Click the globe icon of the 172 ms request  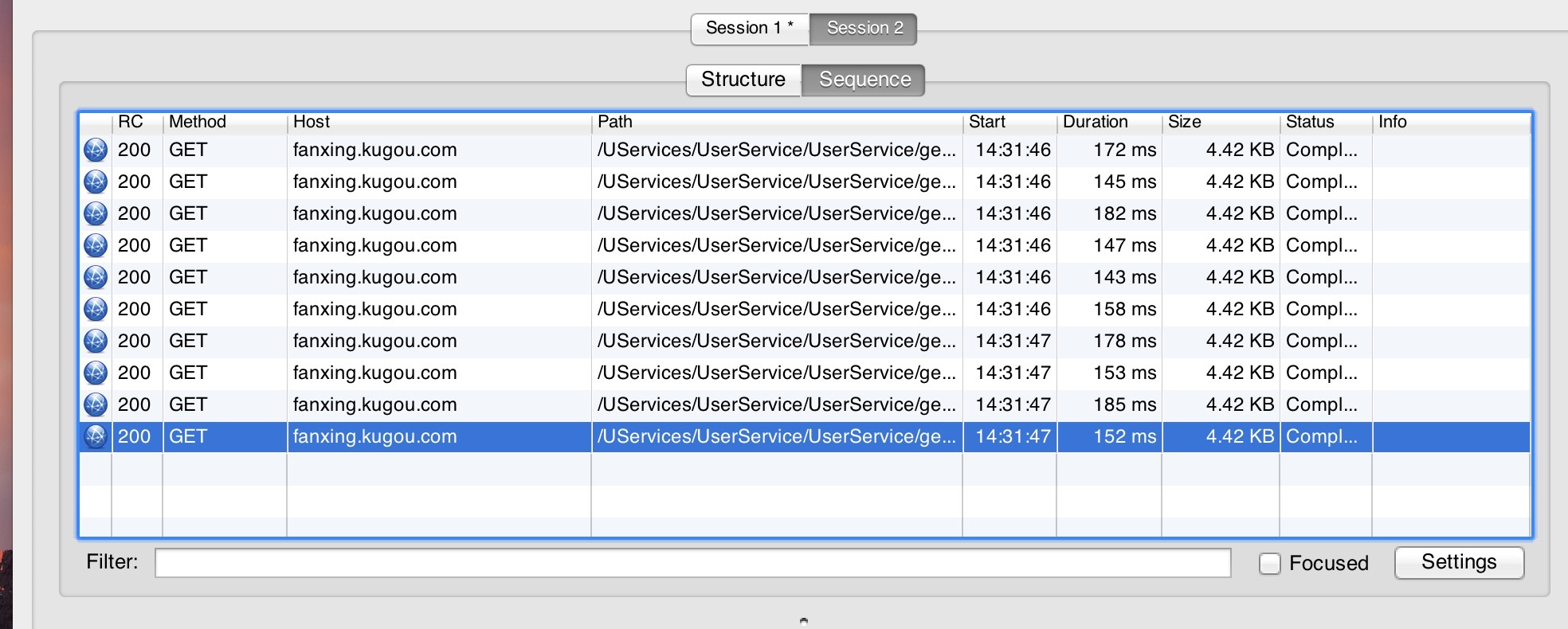[x=96, y=150]
